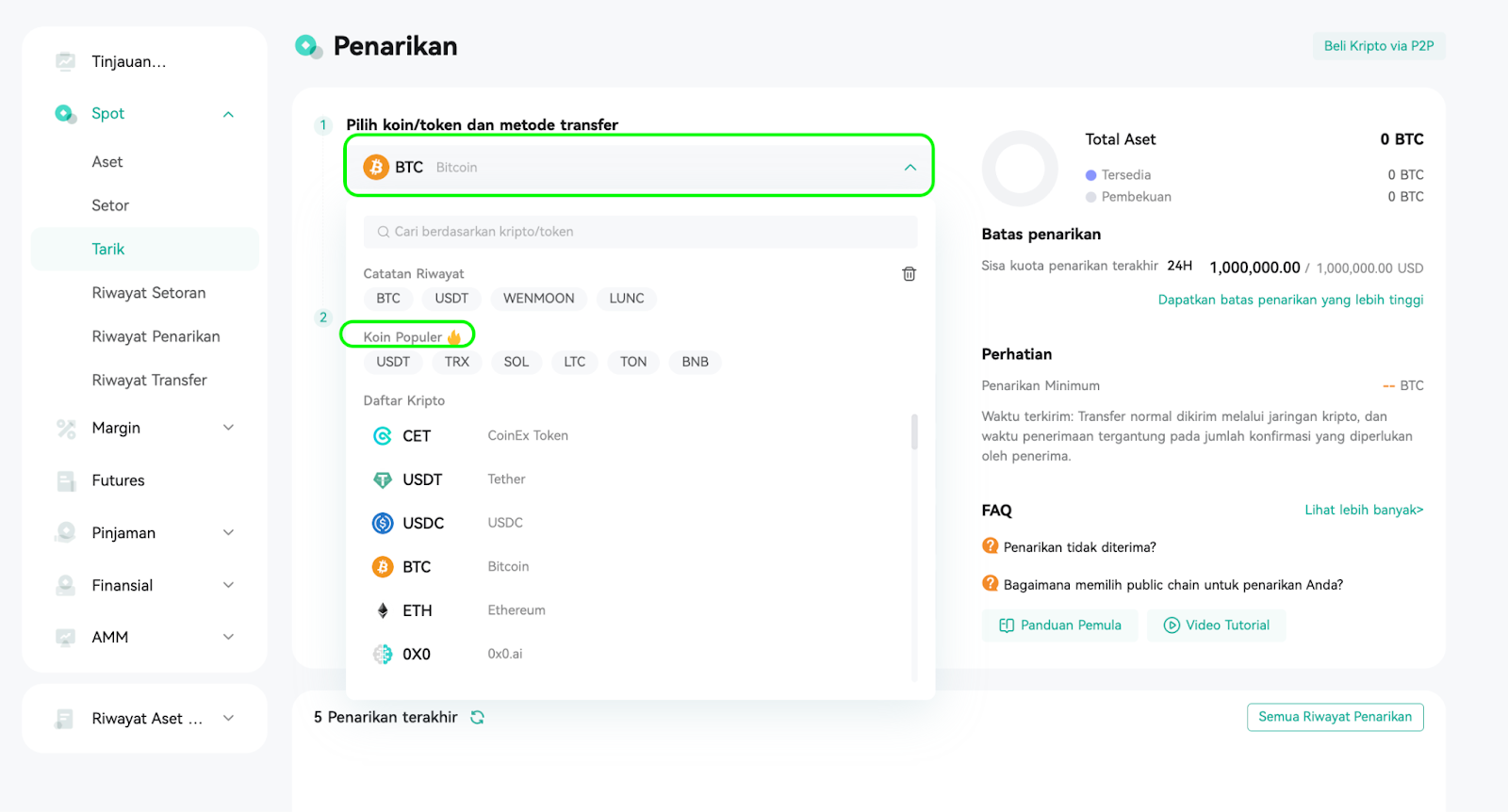Viewport: 1508px width, 812px height.
Task: Choose LTC from popular coins
Action: [x=575, y=362]
